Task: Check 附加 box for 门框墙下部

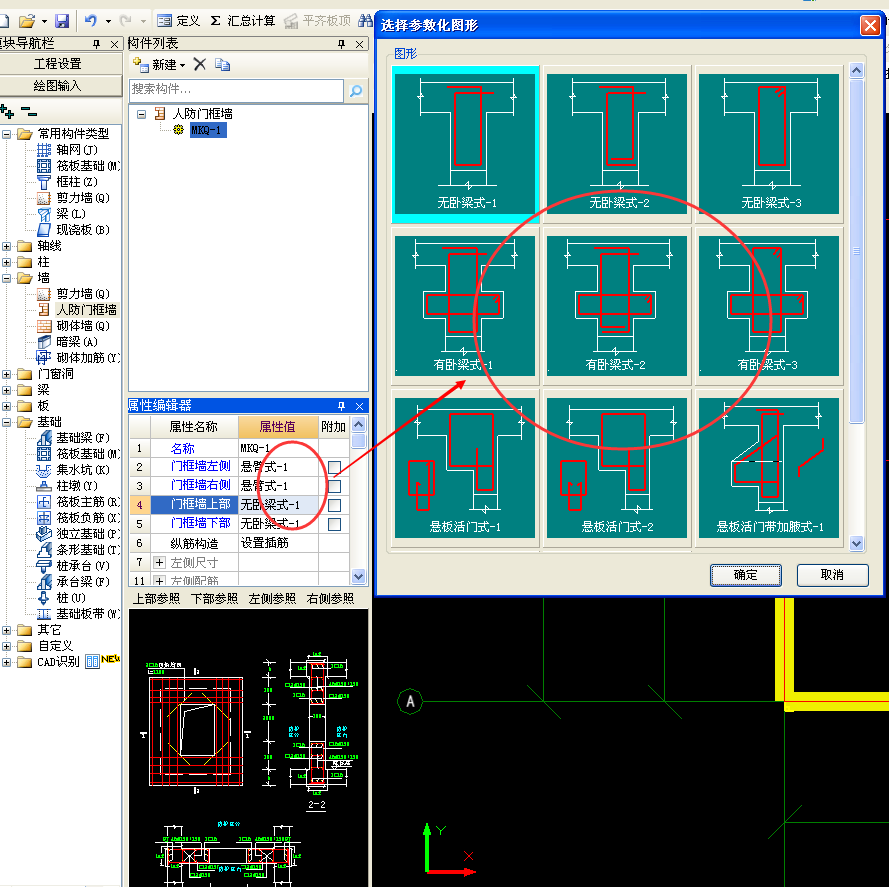Action: [x=334, y=523]
